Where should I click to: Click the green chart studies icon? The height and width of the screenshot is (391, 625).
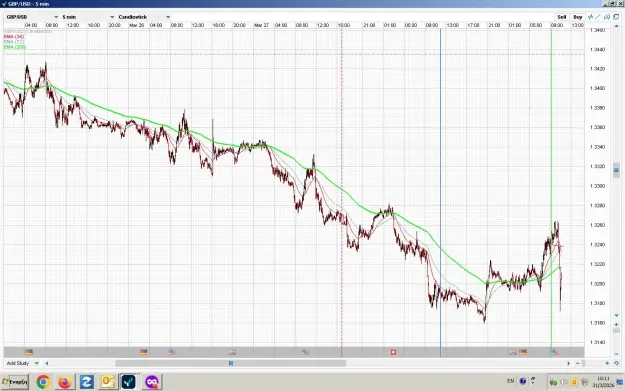tap(590, 17)
